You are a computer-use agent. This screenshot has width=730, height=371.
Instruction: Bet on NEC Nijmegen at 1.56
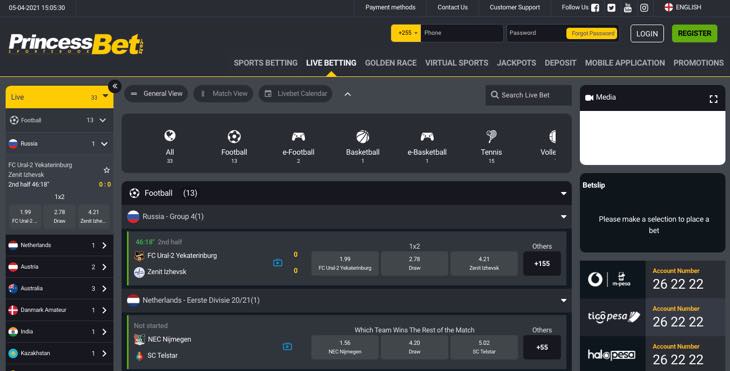(x=345, y=347)
